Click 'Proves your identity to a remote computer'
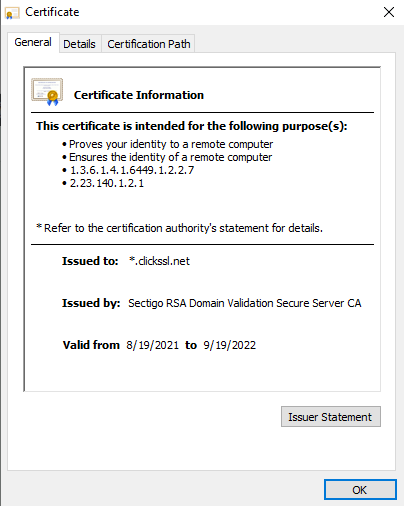Image resolution: width=404 pixels, height=506 pixels. pyautogui.click(x=171, y=144)
